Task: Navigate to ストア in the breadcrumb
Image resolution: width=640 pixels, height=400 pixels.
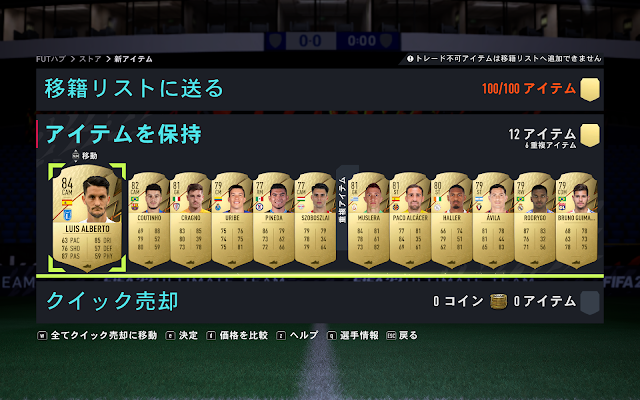Action: pos(90,59)
